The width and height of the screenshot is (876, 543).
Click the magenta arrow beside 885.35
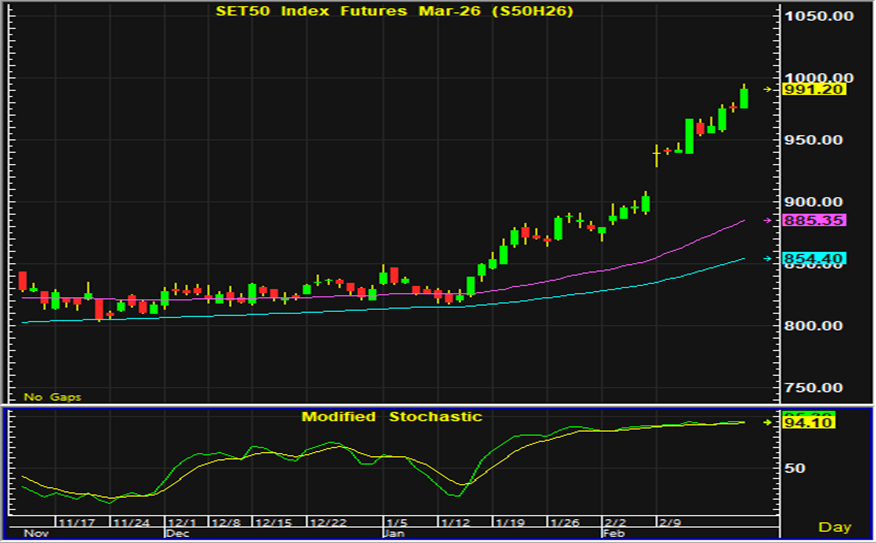[768, 220]
